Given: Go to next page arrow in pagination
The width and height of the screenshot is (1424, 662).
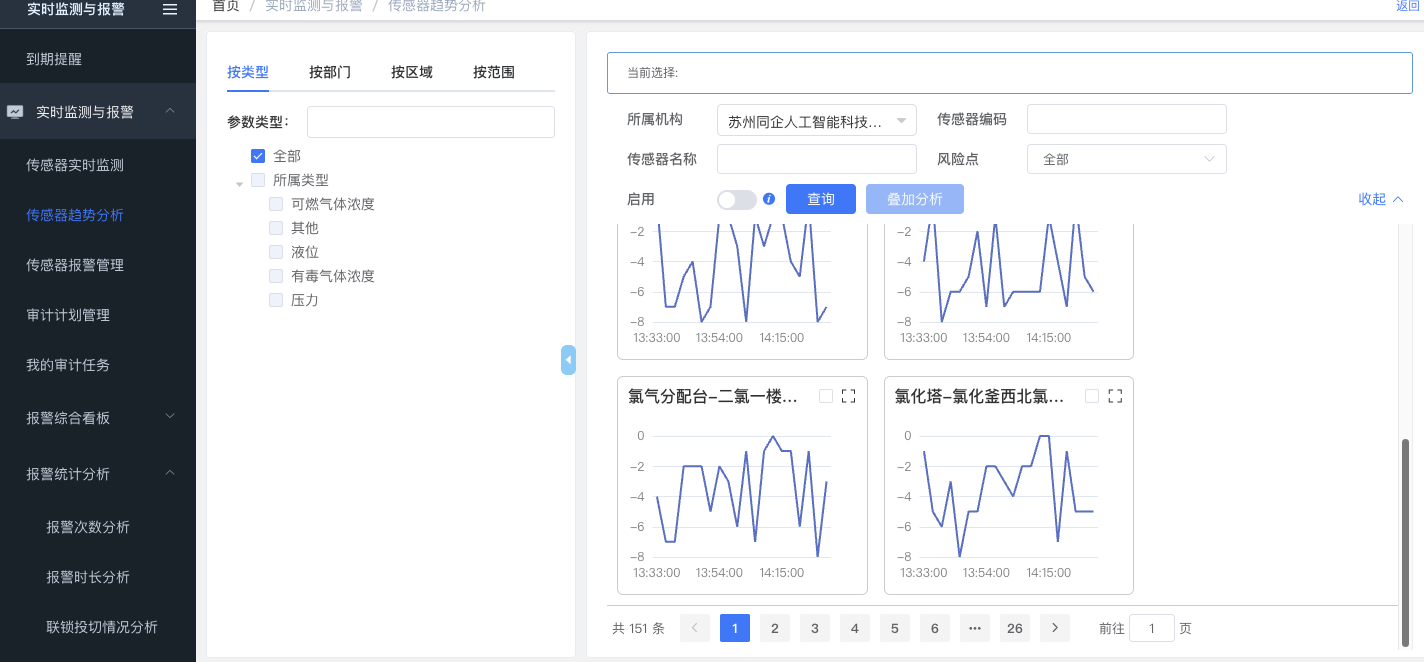Looking at the screenshot, I should [1054, 628].
